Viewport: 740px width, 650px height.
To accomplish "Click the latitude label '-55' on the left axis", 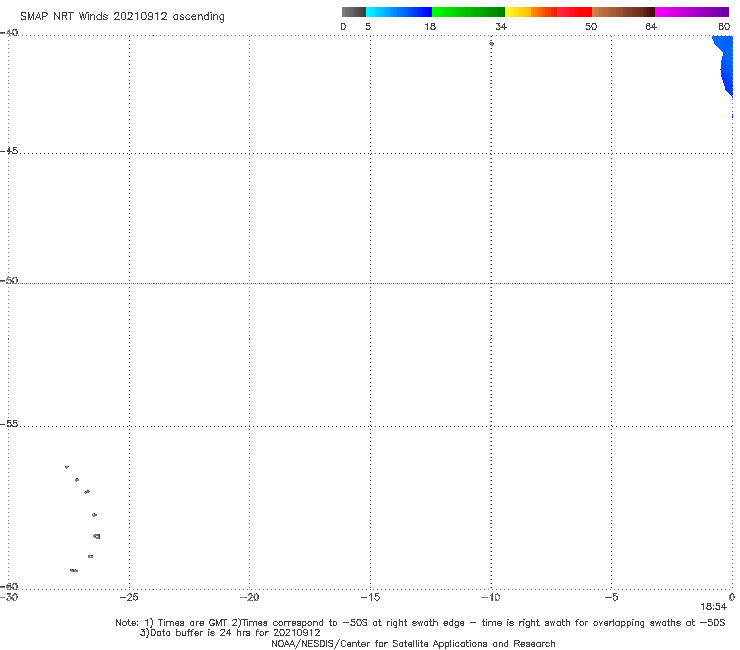I will pos(9,423).
